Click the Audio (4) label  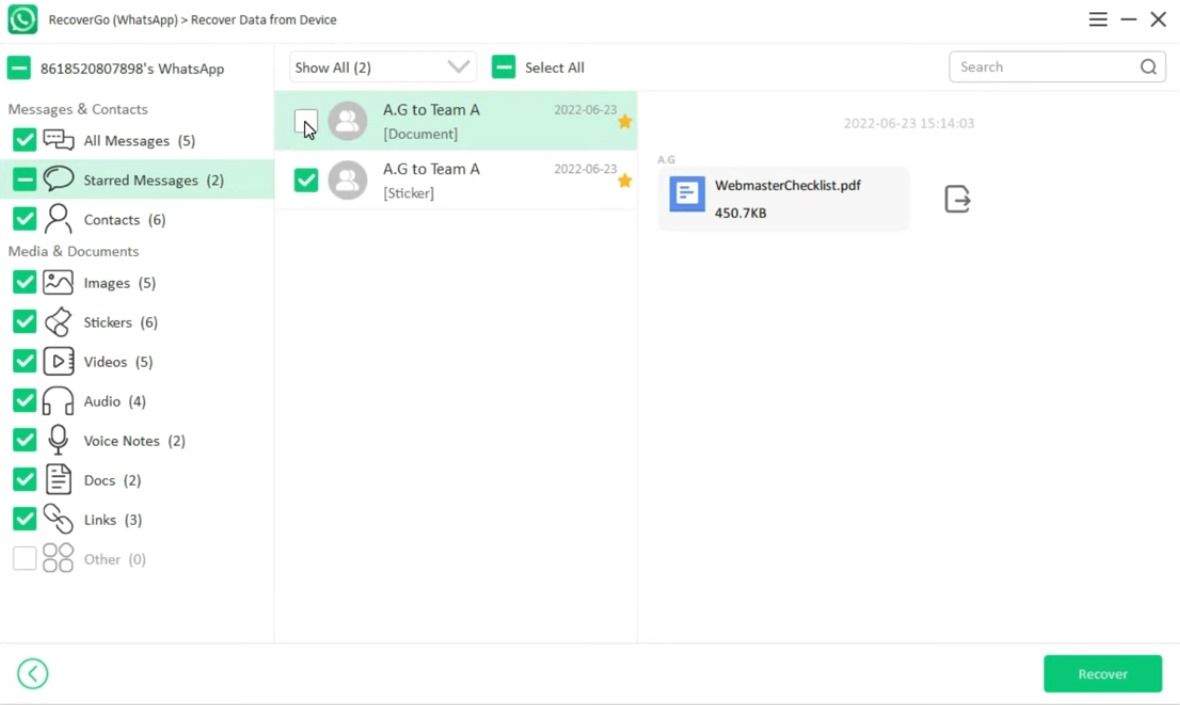[x=114, y=401]
